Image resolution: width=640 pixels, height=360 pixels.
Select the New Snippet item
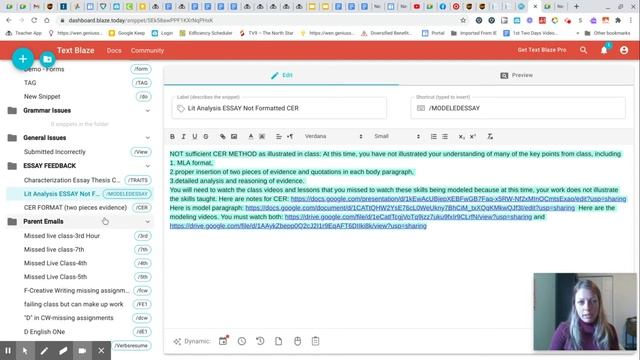(x=79, y=97)
